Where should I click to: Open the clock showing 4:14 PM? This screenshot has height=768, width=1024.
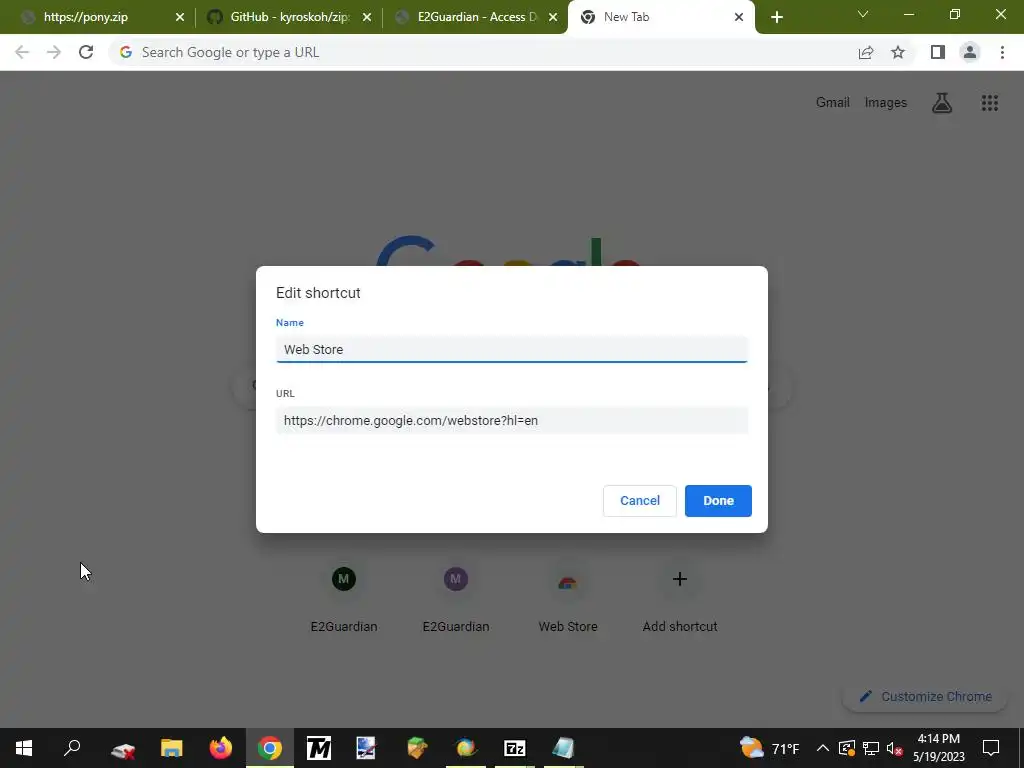(x=938, y=748)
